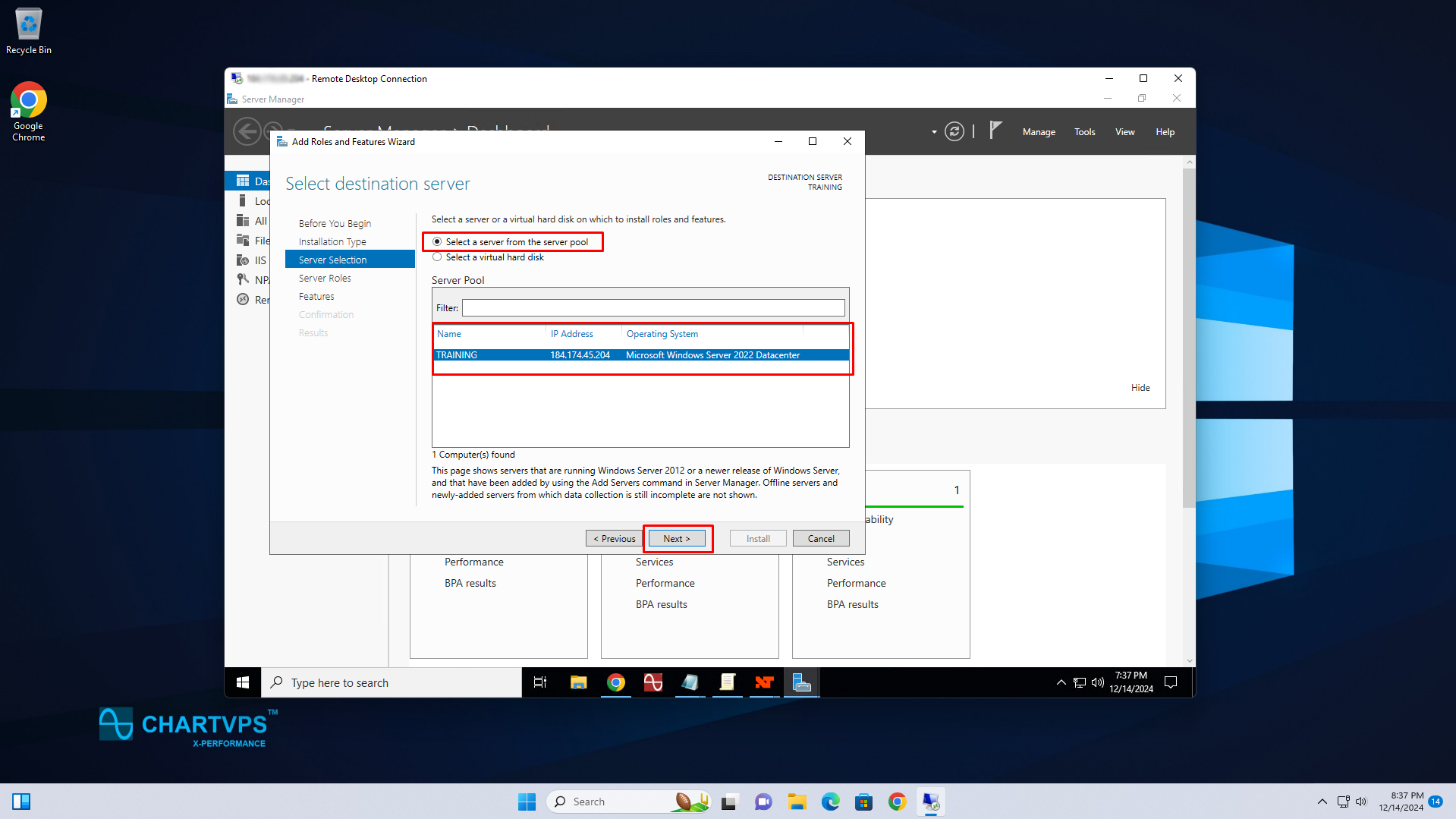Click the Server Manager refresh icon
Image resolution: width=1456 pixels, height=819 pixels.
pyautogui.click(x=954, y=131)
